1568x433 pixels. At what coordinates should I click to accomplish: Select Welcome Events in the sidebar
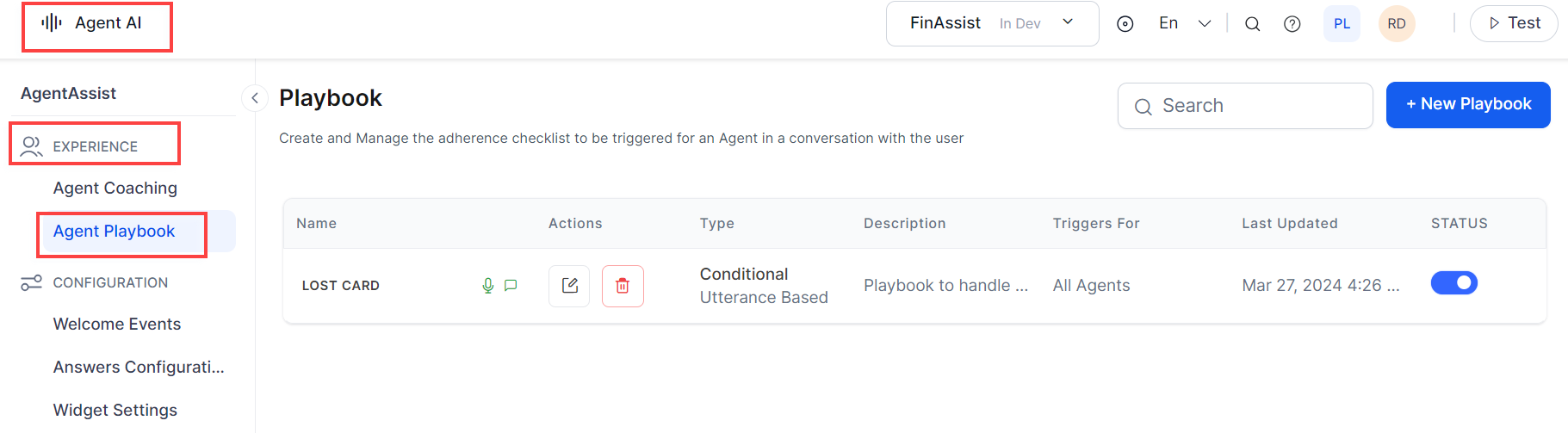pyautogui.click(x=117, y=325)
